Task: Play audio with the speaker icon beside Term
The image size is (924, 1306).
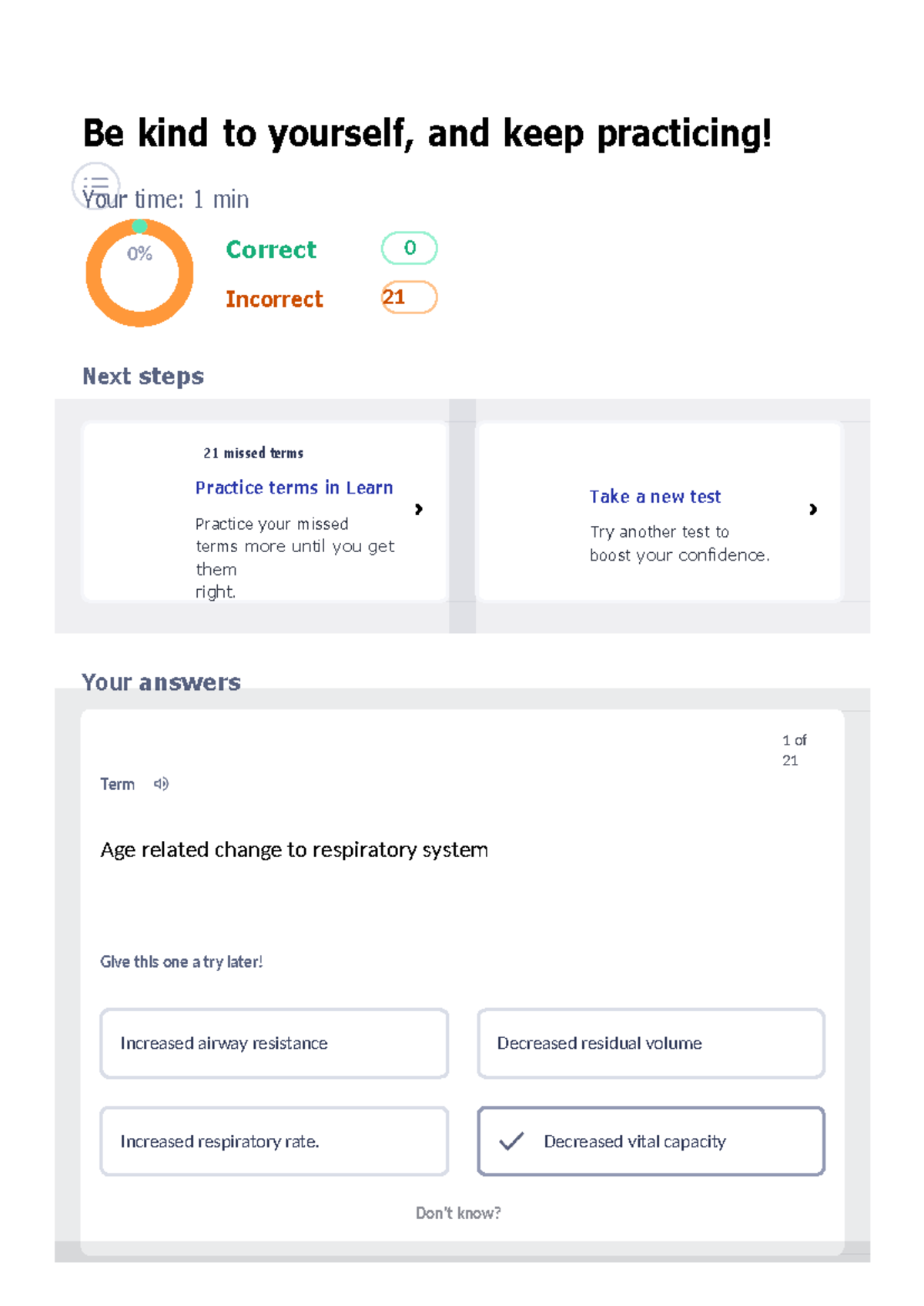Action: pyautogui.click(x=161, y=784)
